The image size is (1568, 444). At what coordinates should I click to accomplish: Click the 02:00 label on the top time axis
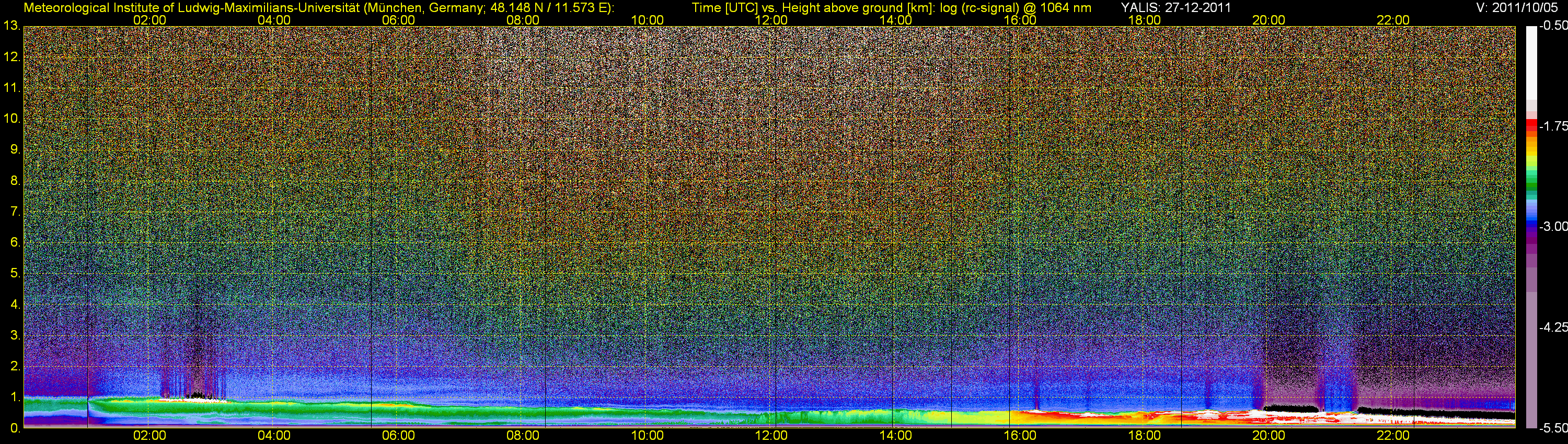coord(149,20)
